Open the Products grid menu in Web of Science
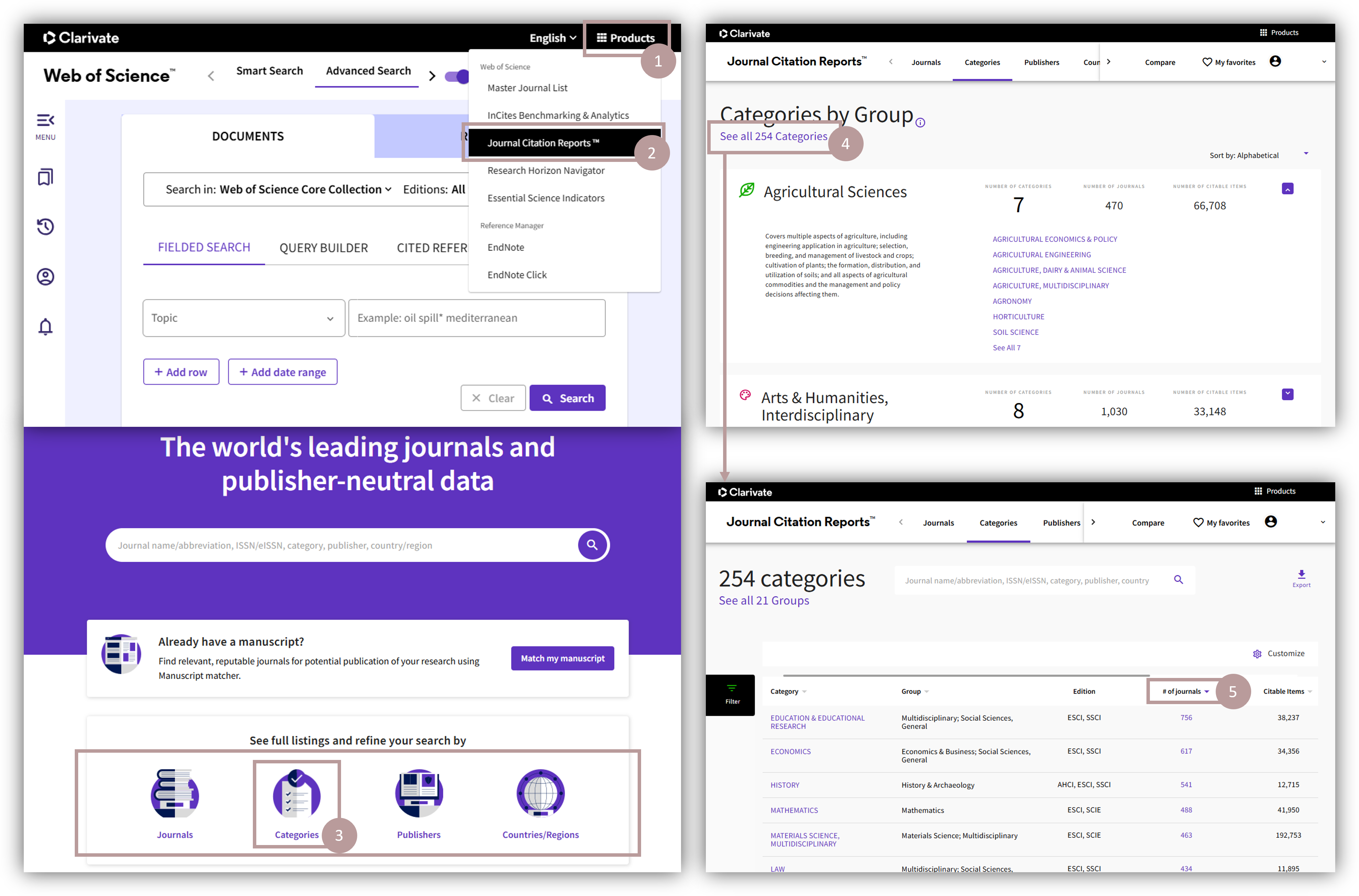1359x896 pixels. click(626, 38)
